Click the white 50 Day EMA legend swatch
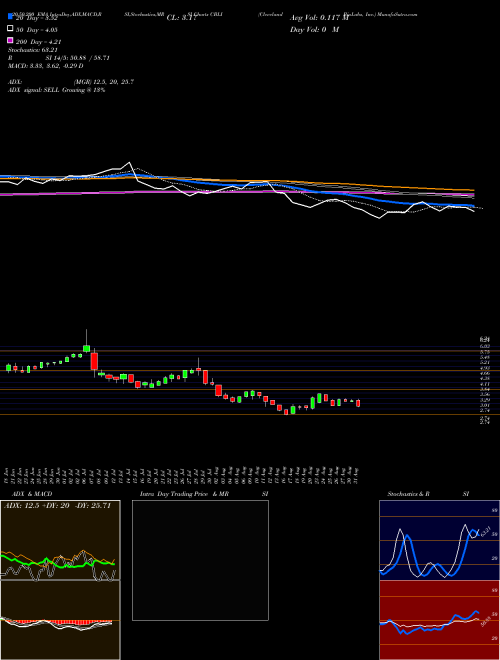 point(11,29)
